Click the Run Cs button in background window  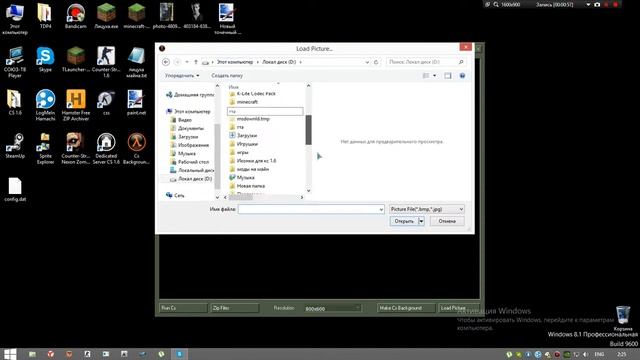[x=183, y=308]
